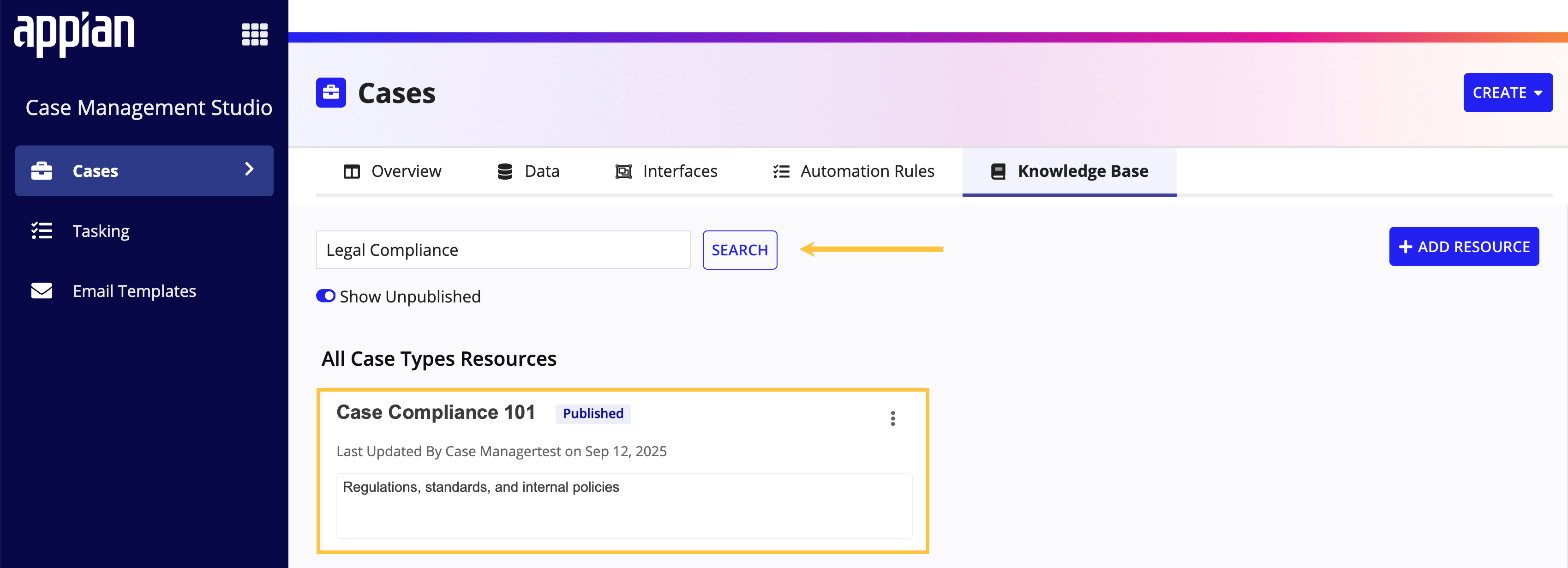Expand the Cases sidebar chevron
Screen dimensions: 1568x568
pos(249,169)
